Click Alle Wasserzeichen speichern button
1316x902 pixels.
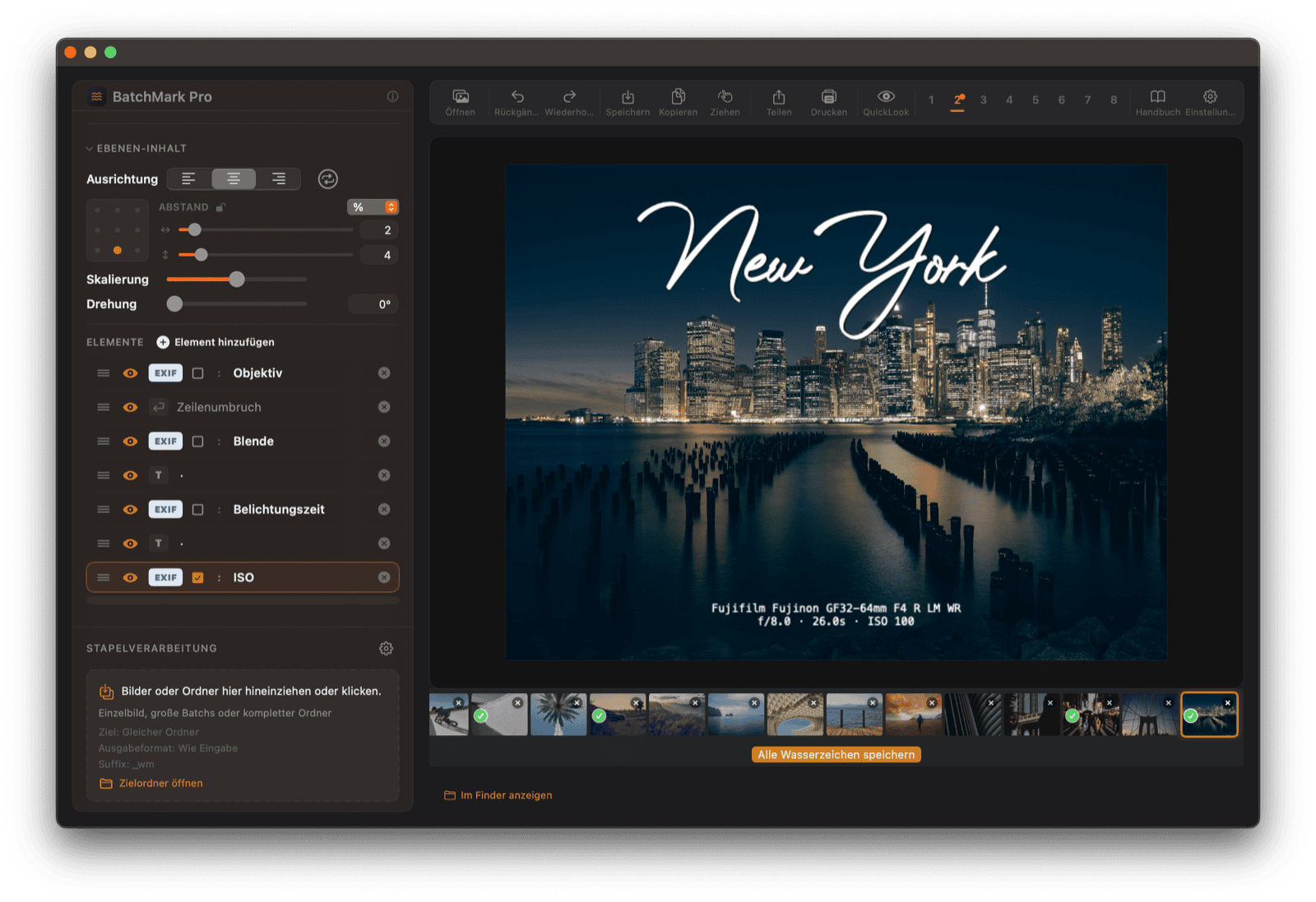coord(836,754)
